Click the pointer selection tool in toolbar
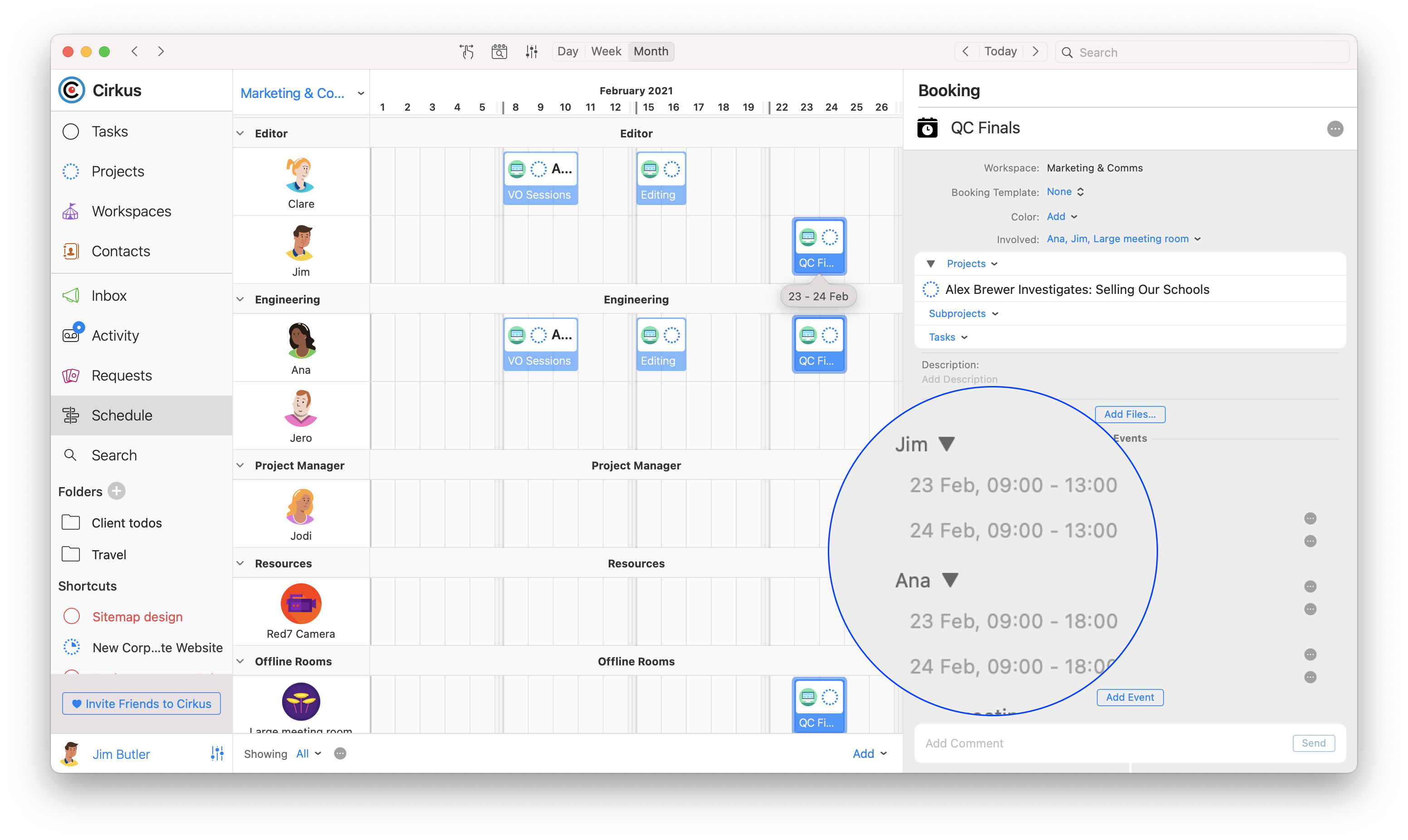Viewport: 1408px width, 840px height. click(466, 52)
